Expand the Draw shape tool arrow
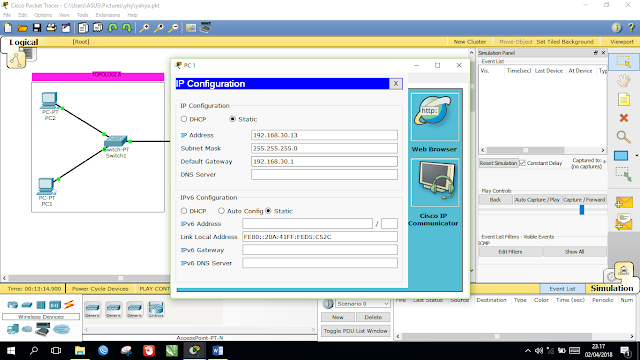 click(636, 156)
